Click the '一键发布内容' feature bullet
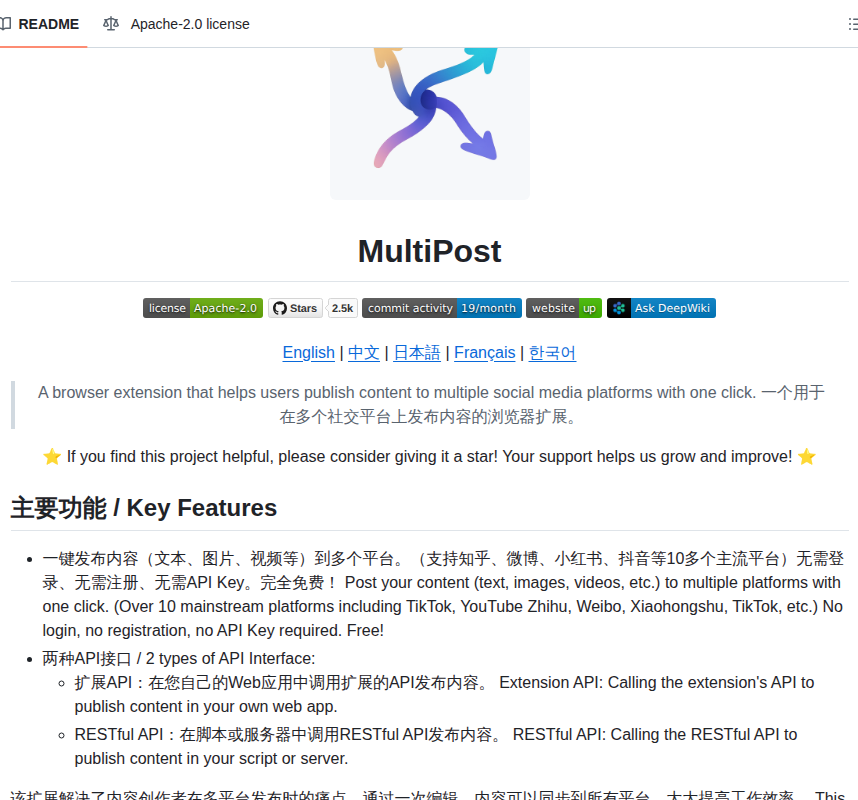The image size is (858, 800). [443, 594]
